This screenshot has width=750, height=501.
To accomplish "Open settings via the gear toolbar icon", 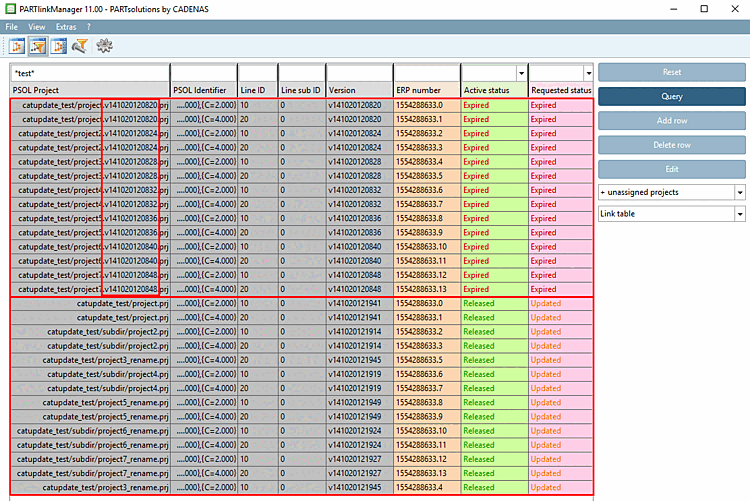I will (x=104, y=45).
